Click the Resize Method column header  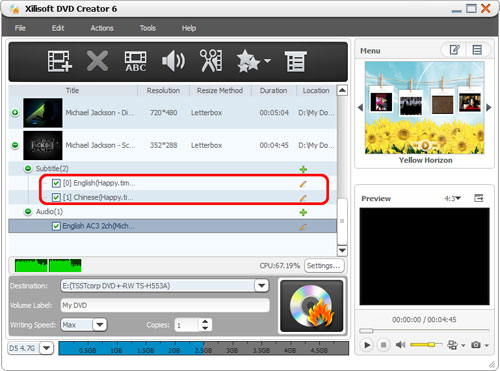(x=220, y=90)
